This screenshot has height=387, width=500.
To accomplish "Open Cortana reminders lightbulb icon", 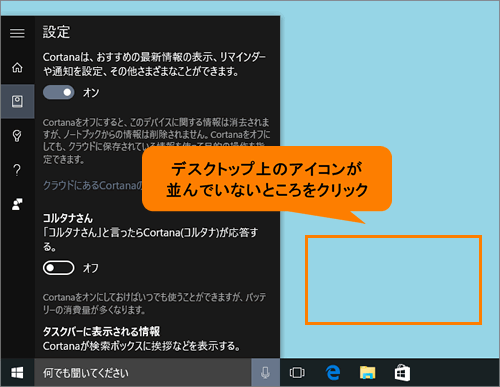I will pos(17,136).
